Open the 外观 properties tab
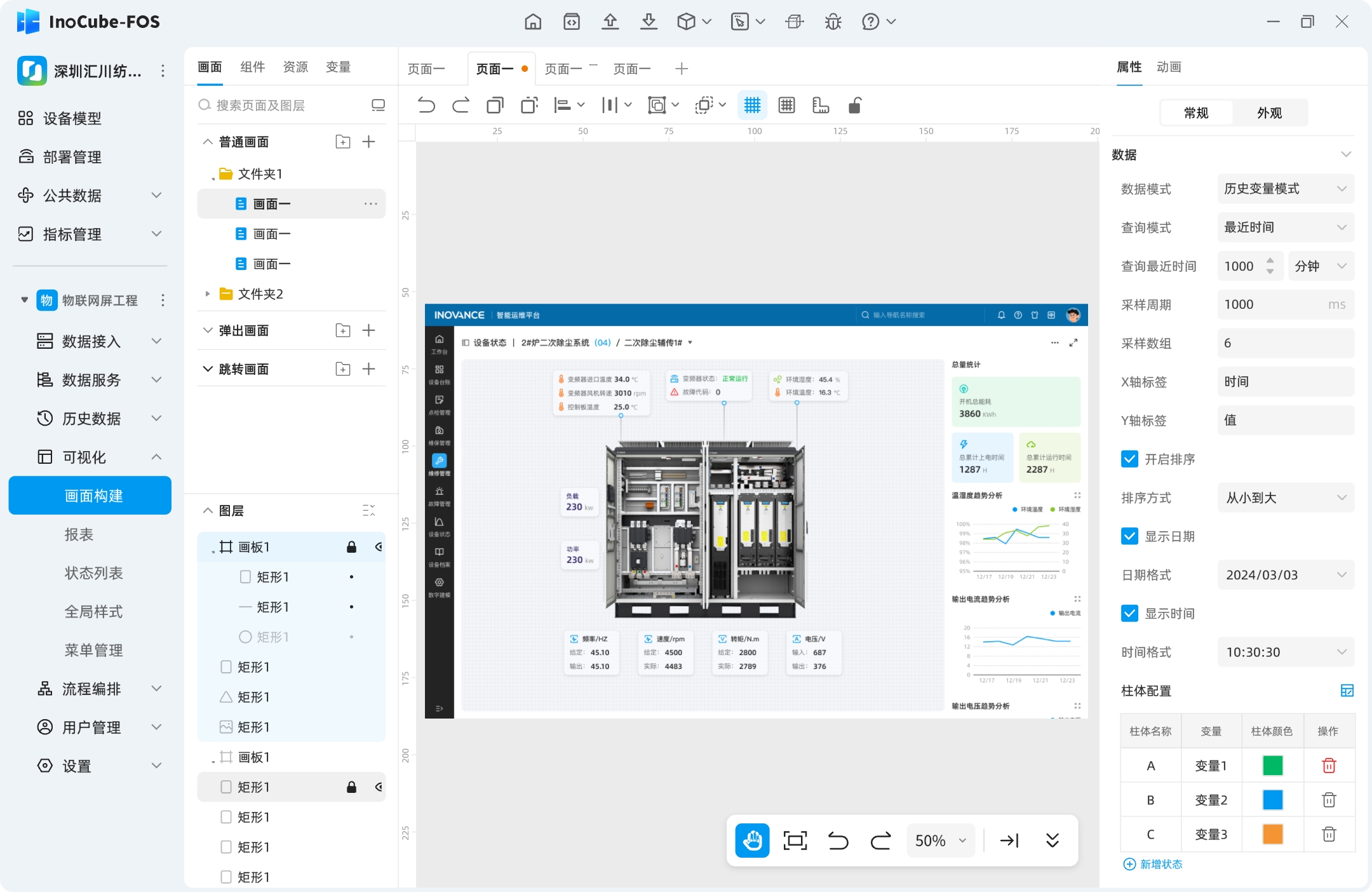This screenshot has width=1372, height=892. [x=1269, y=113]
